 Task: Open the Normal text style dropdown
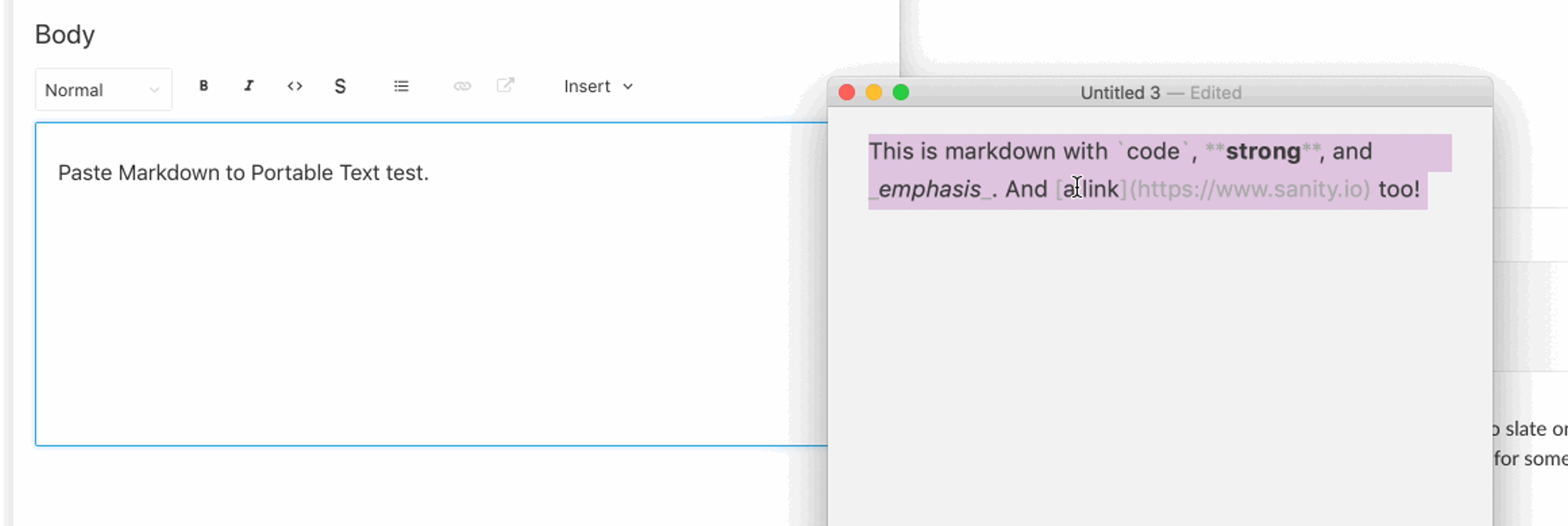pos(103,90)
